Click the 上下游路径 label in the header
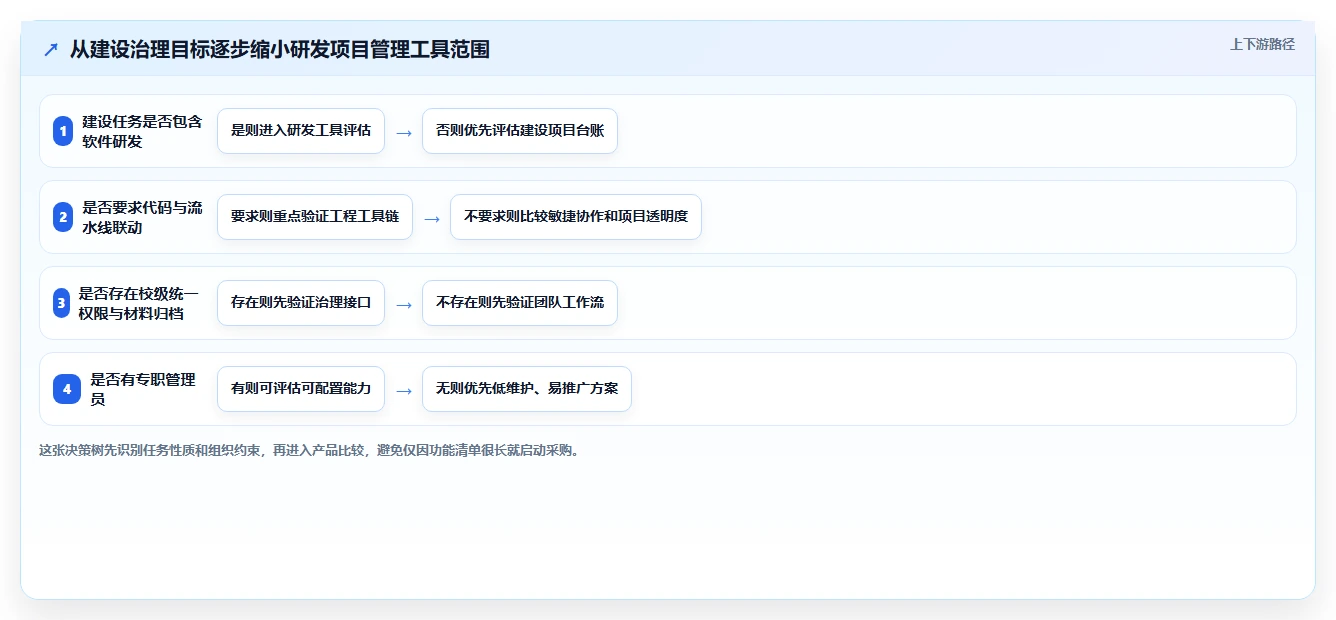 (1262, 44)
